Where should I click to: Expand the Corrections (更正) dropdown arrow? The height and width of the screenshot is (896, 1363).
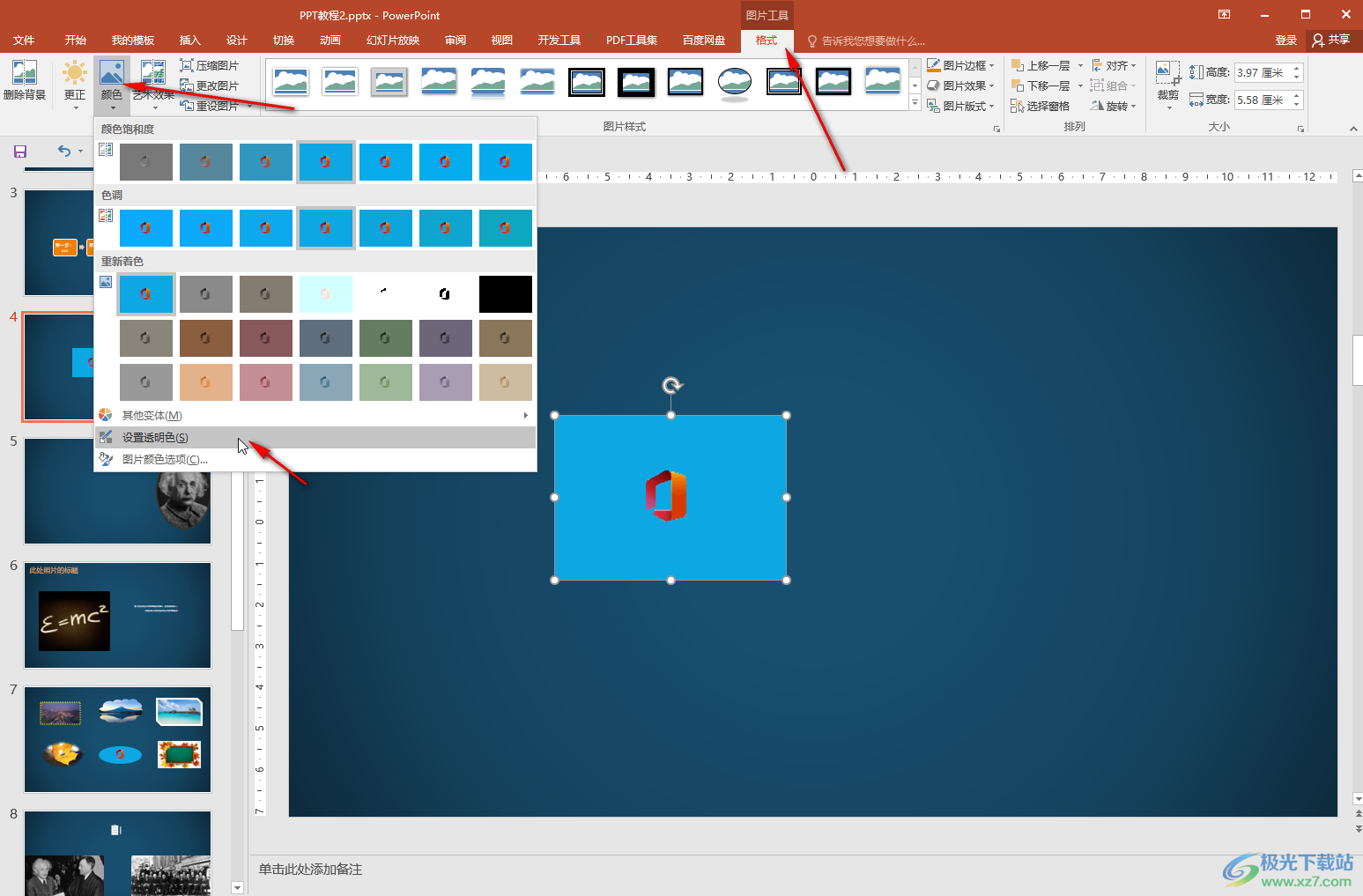click(76, 107)
